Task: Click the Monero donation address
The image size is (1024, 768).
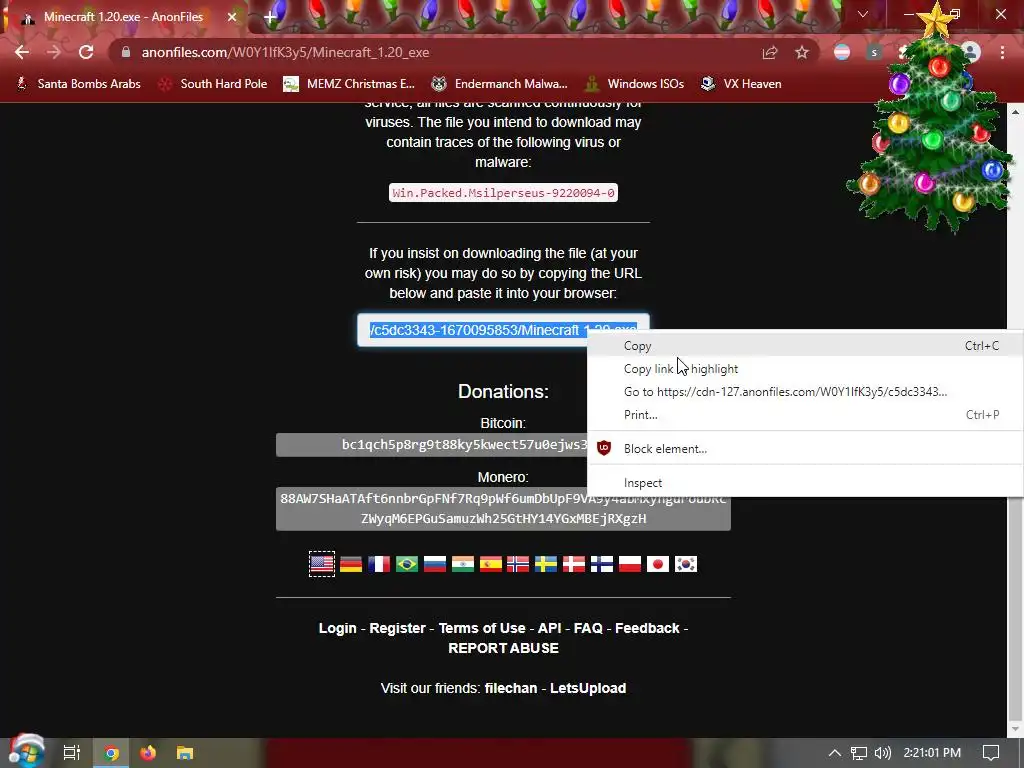Action: [x=503, y=509]
